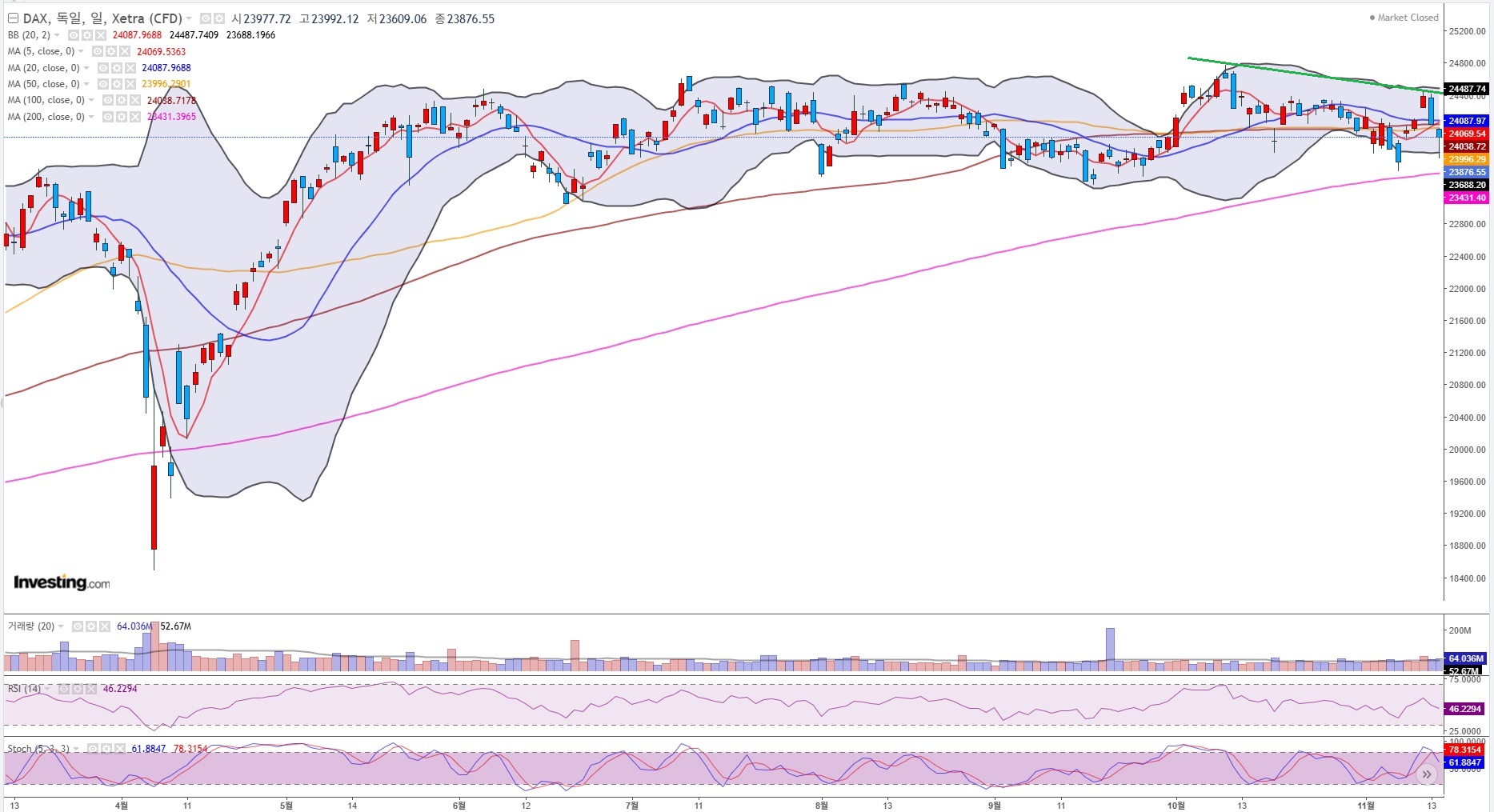
Task: Click the red 24069.54 MA5 price label
Action: (x=1467, y=134)
